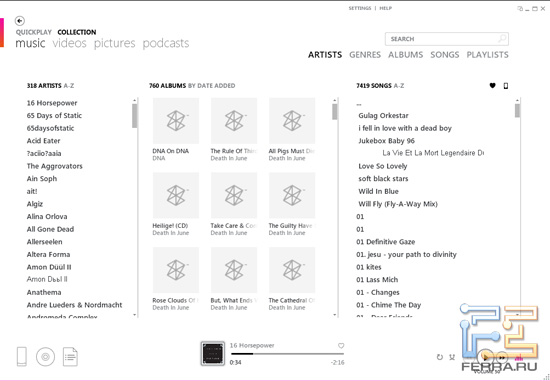Open the DNA On DNA album cover
This screenshot has width=550, height=381.
176,121
